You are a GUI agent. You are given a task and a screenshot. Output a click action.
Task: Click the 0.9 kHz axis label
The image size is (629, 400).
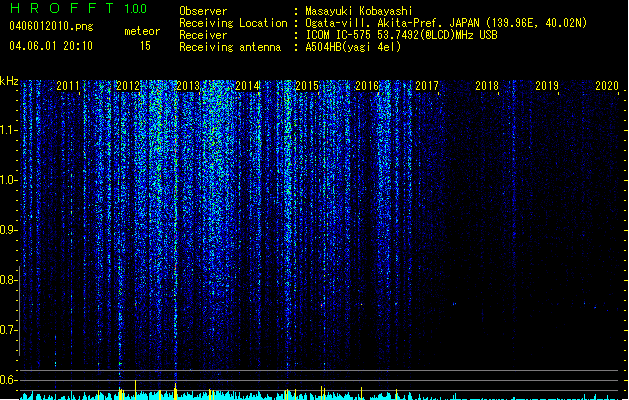pos(8,230)
